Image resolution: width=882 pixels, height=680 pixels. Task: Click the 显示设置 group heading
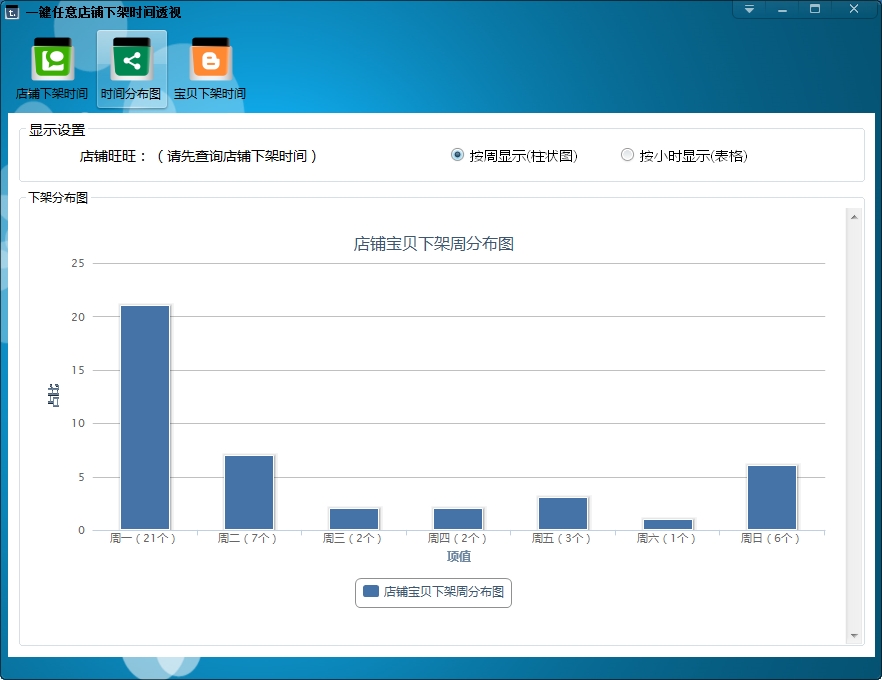coord(57,130)
